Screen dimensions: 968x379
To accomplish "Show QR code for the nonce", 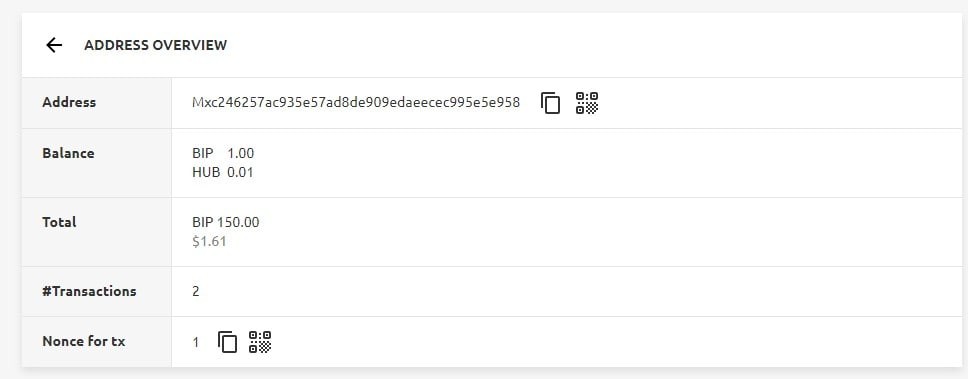I will click(x=260, y=341).
